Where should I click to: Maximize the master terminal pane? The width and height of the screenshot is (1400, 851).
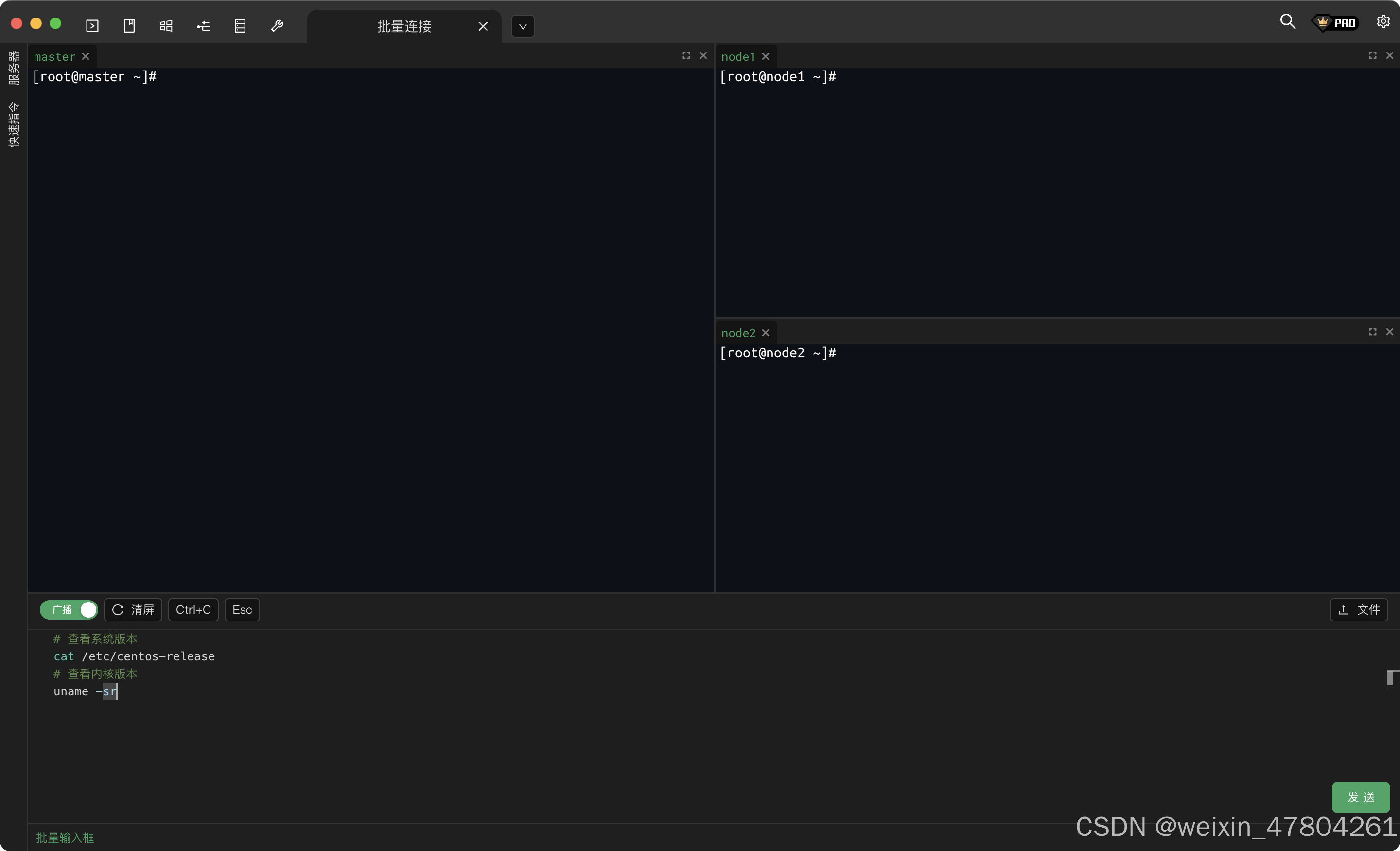tap(686, 56)
